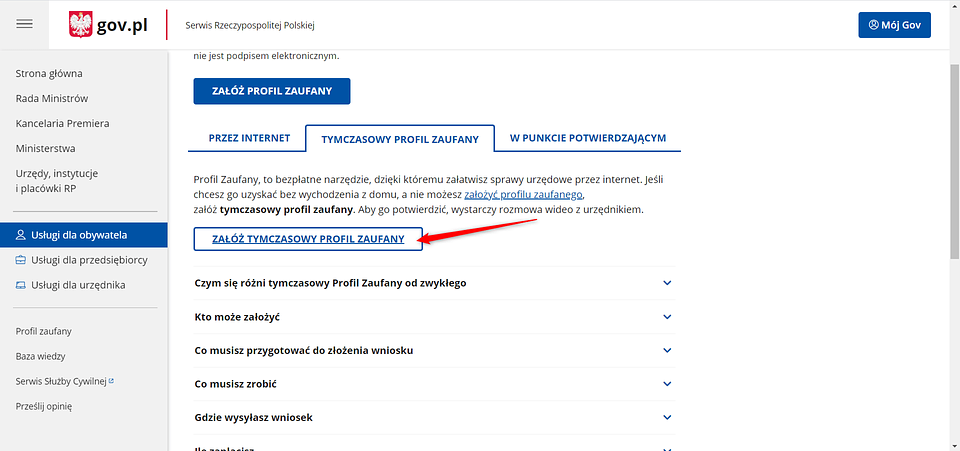
Task: Click the ZAŁÓŻ PROFIL ZAUFANY button
Action: click(x=272, y=91)
